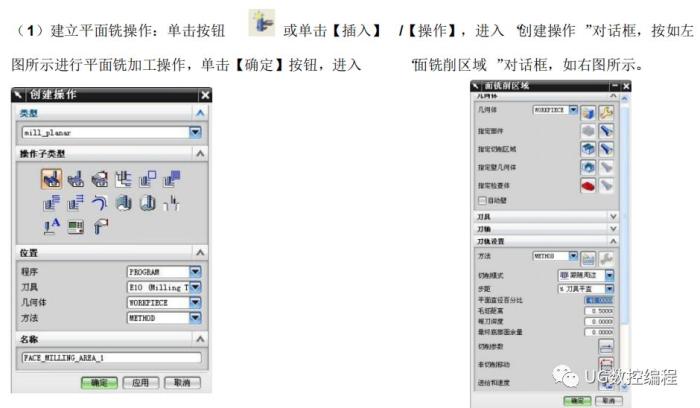Open the 切削模式 cut pattern dropdown
This screenshot has height=408, width=700.
(x=609, y=274)
